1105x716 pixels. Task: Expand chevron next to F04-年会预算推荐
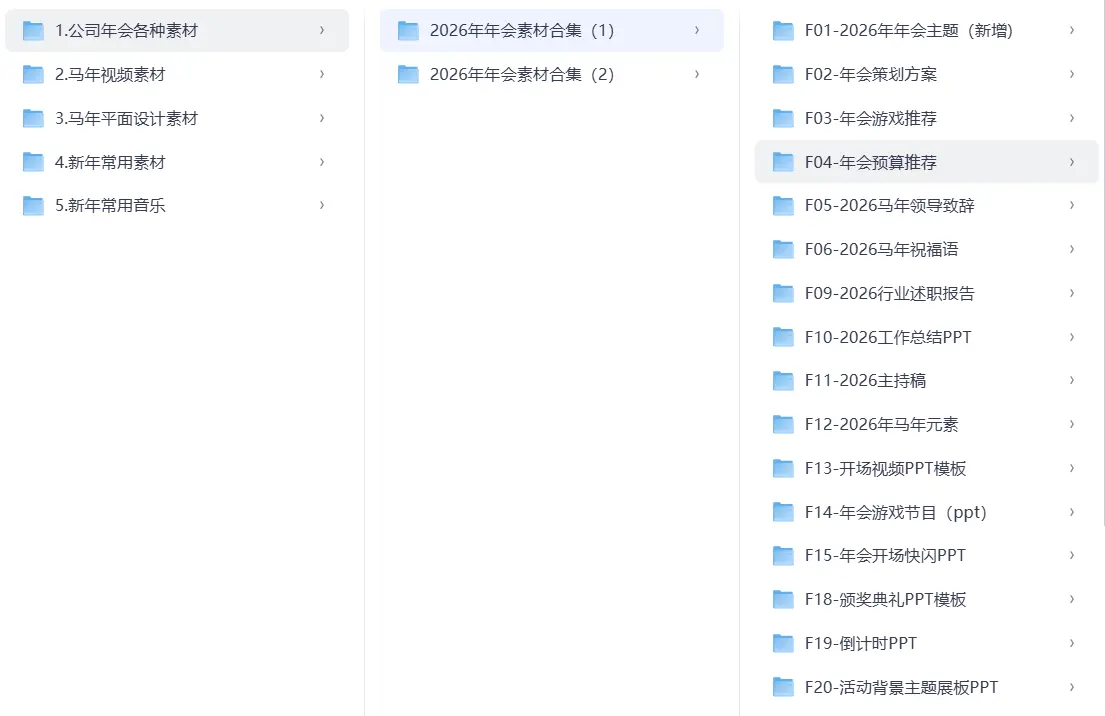(x=1071, y=162)
